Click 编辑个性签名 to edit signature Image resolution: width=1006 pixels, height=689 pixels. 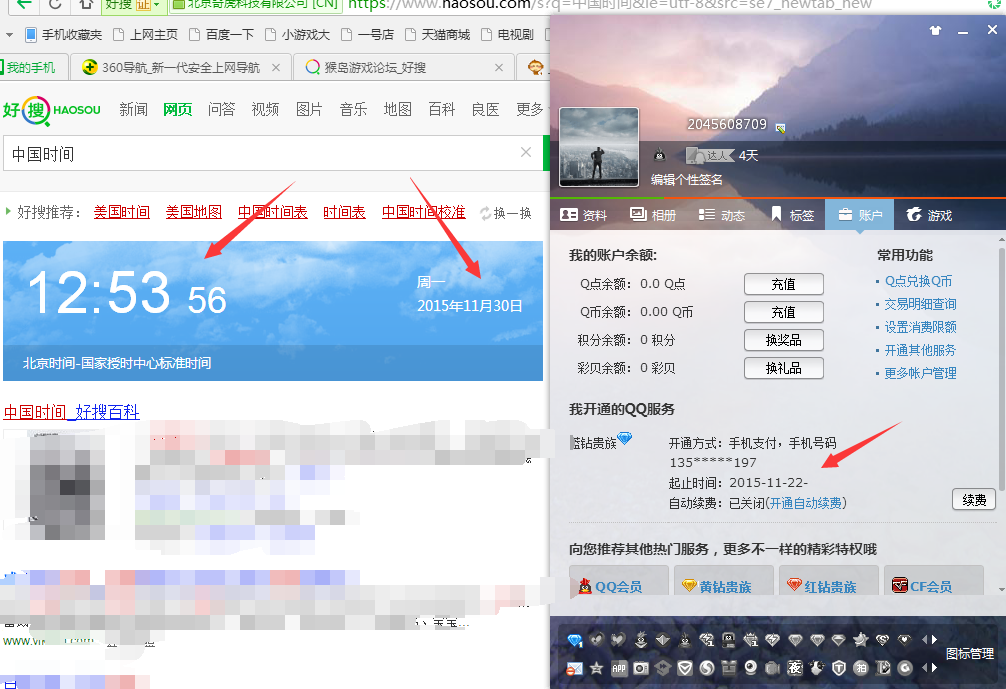(x=686, y=180)
